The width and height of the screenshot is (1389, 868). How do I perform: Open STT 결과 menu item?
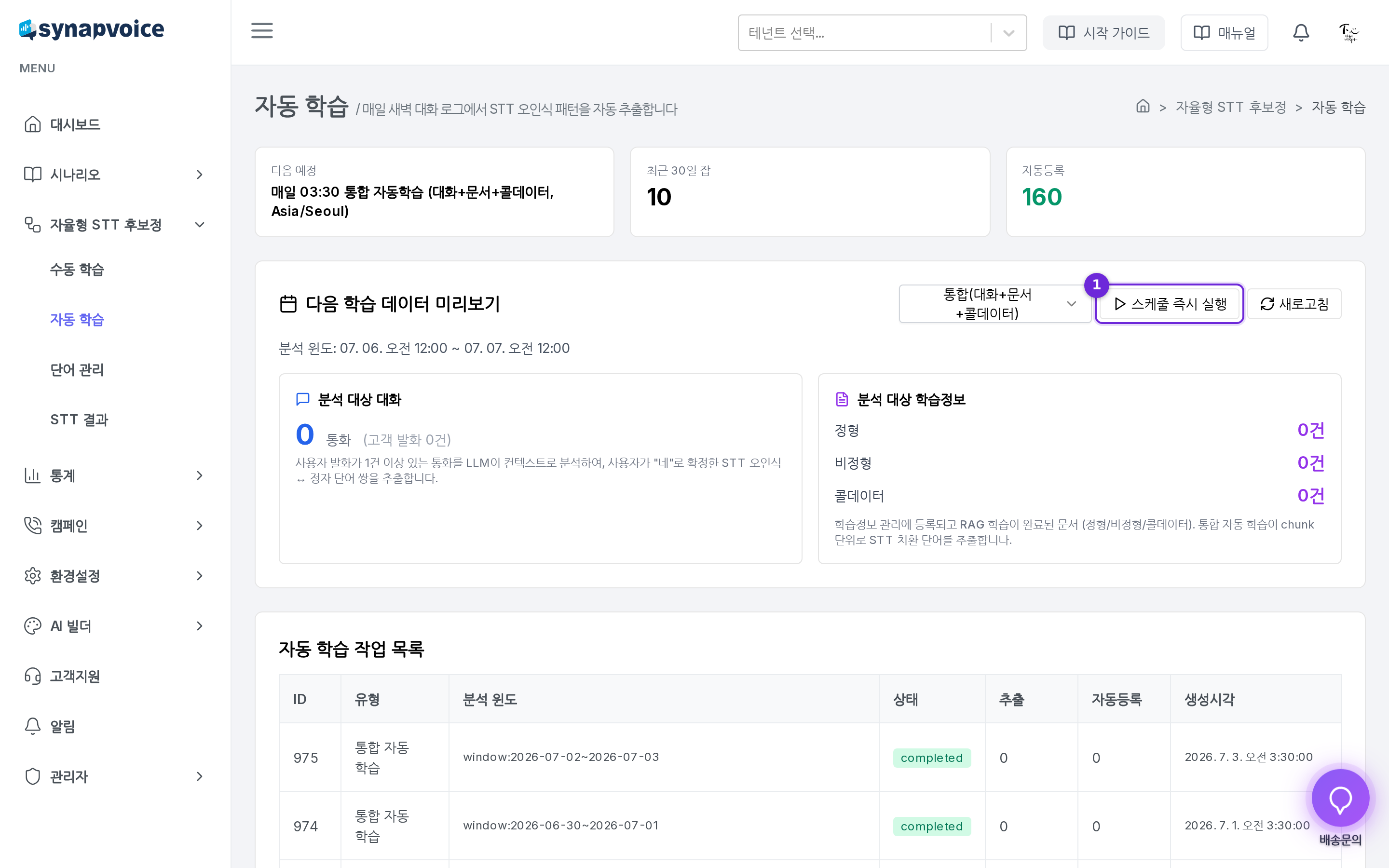[79, 420]
